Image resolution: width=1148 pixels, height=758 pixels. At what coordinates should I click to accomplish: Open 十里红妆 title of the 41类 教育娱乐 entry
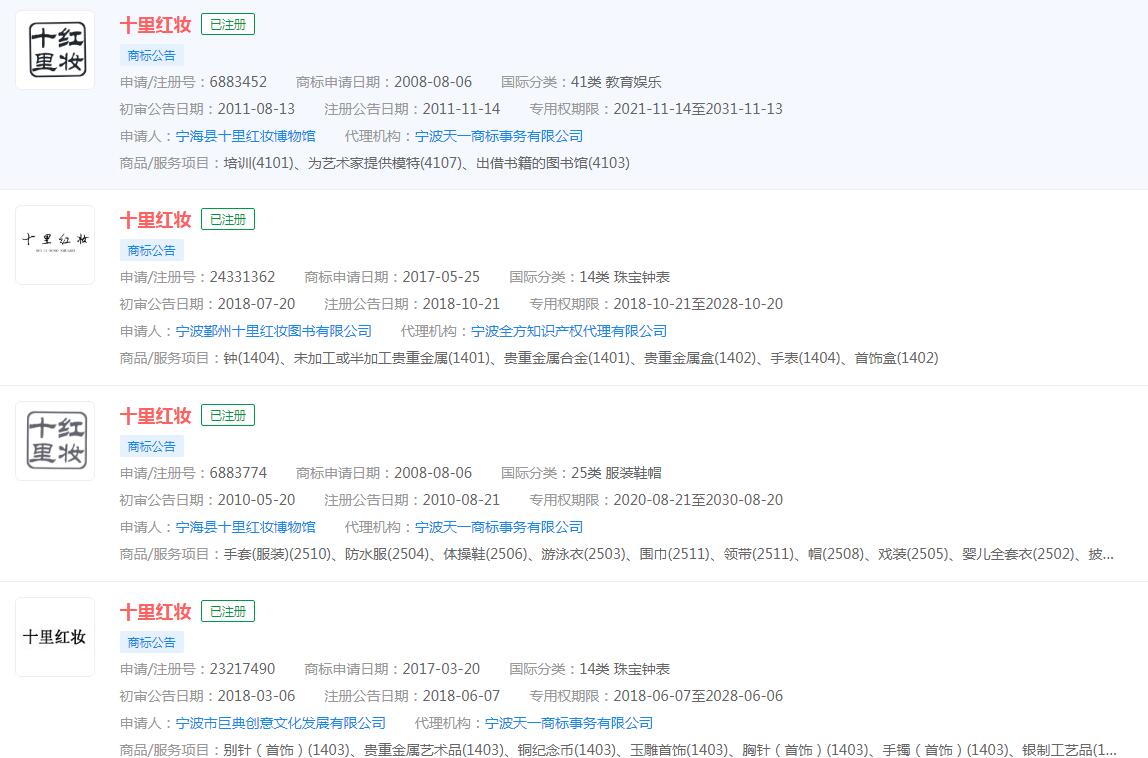tap(155, 24)
